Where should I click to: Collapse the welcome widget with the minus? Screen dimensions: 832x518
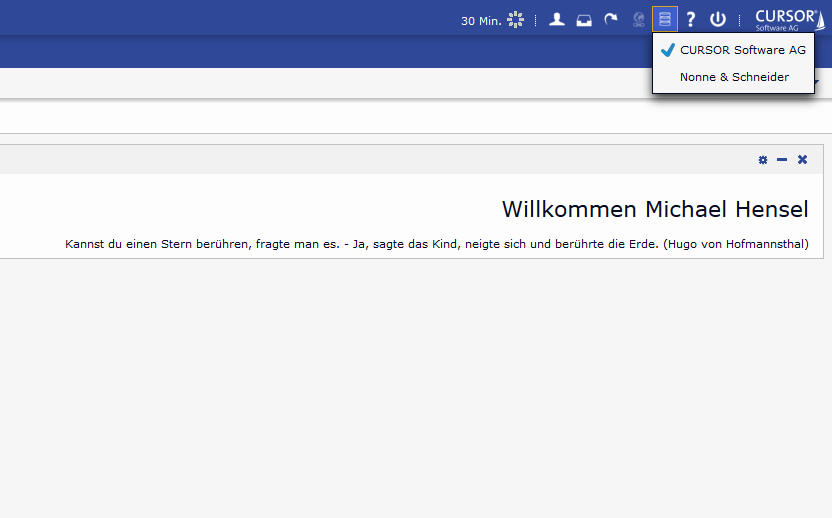click(x=782, y=160)
